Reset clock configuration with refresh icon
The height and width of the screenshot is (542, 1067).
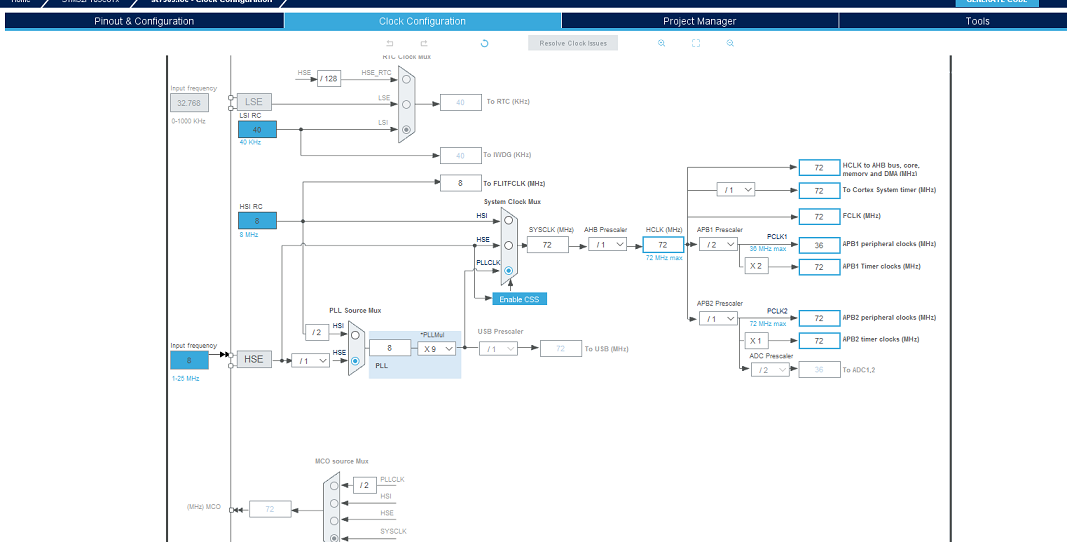point(485,43)
